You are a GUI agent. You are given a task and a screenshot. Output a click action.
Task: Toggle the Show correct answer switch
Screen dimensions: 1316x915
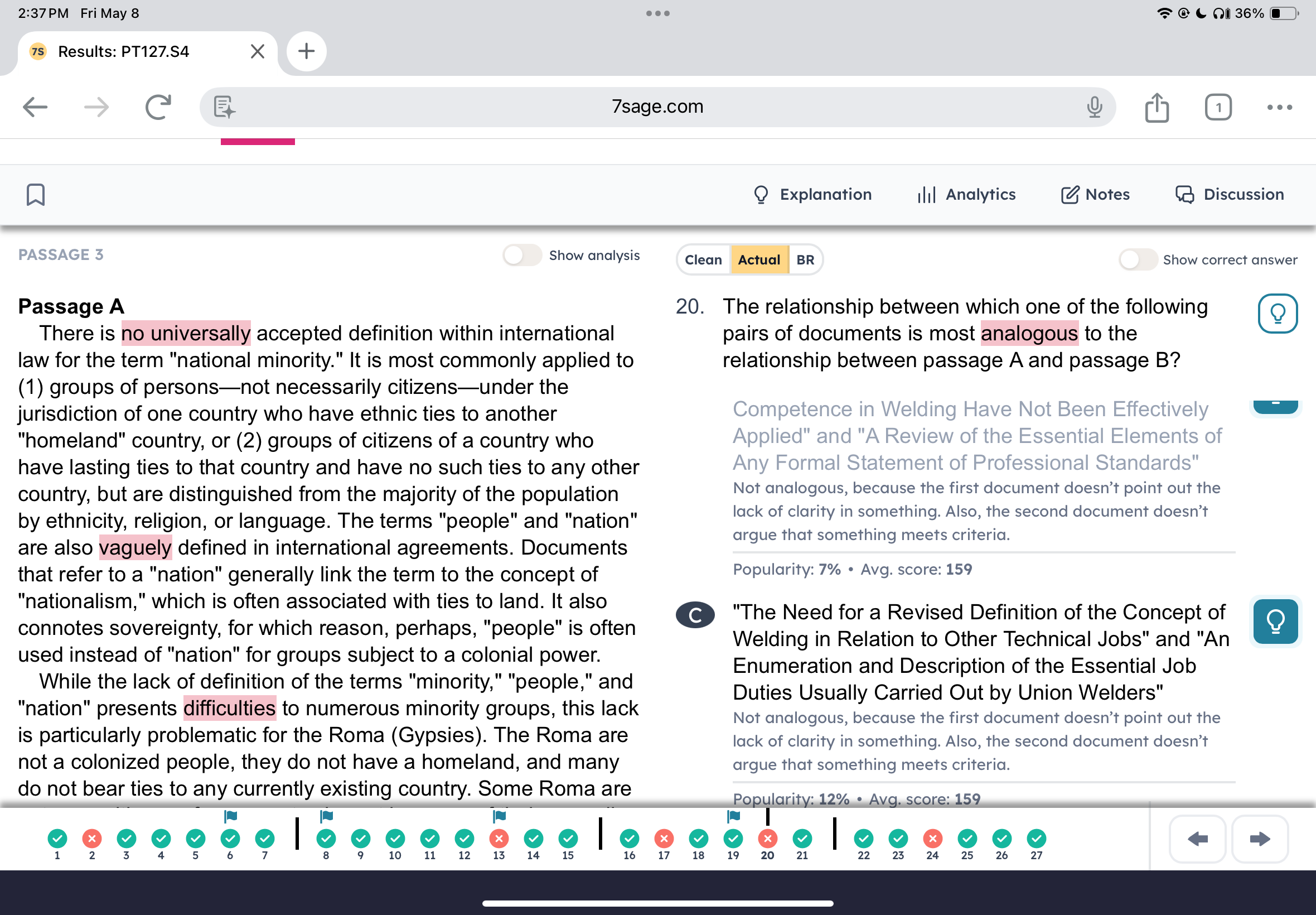(1138, 259)
